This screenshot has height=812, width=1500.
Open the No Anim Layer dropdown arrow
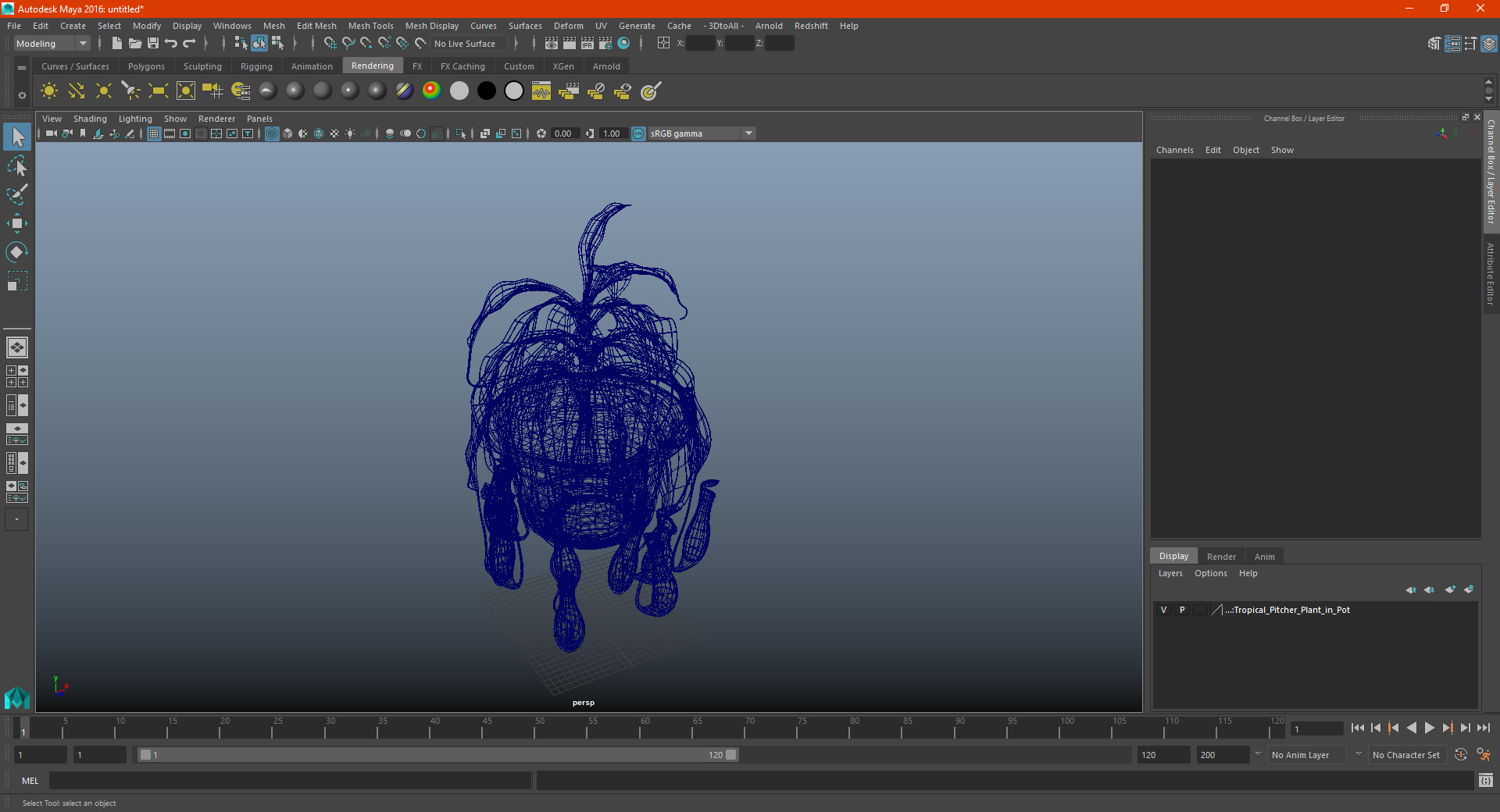pyautogui.click(x=1257, y=754)
